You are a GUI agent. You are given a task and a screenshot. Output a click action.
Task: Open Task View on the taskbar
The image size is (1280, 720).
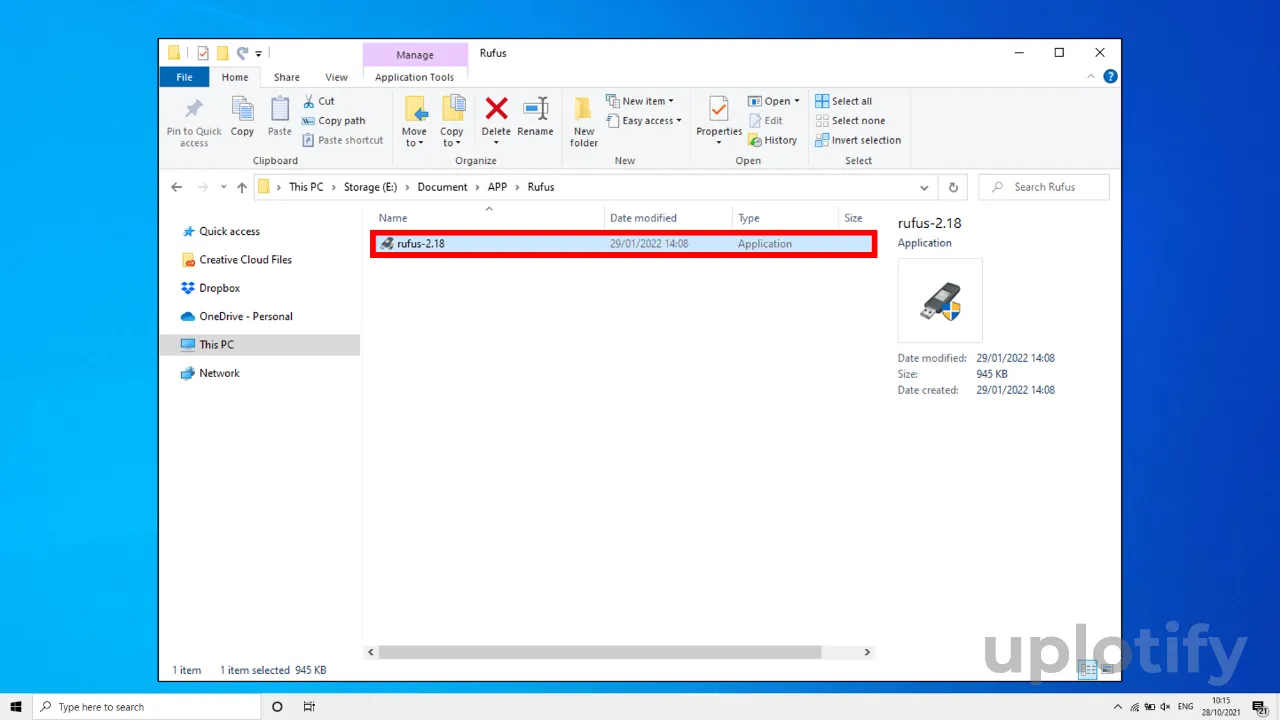tap(309, 707)
